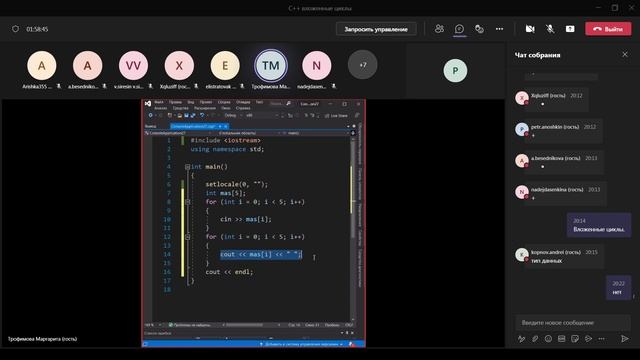
Task: Click the code editor horizontal scrollbar
Action: click(251, 325)
